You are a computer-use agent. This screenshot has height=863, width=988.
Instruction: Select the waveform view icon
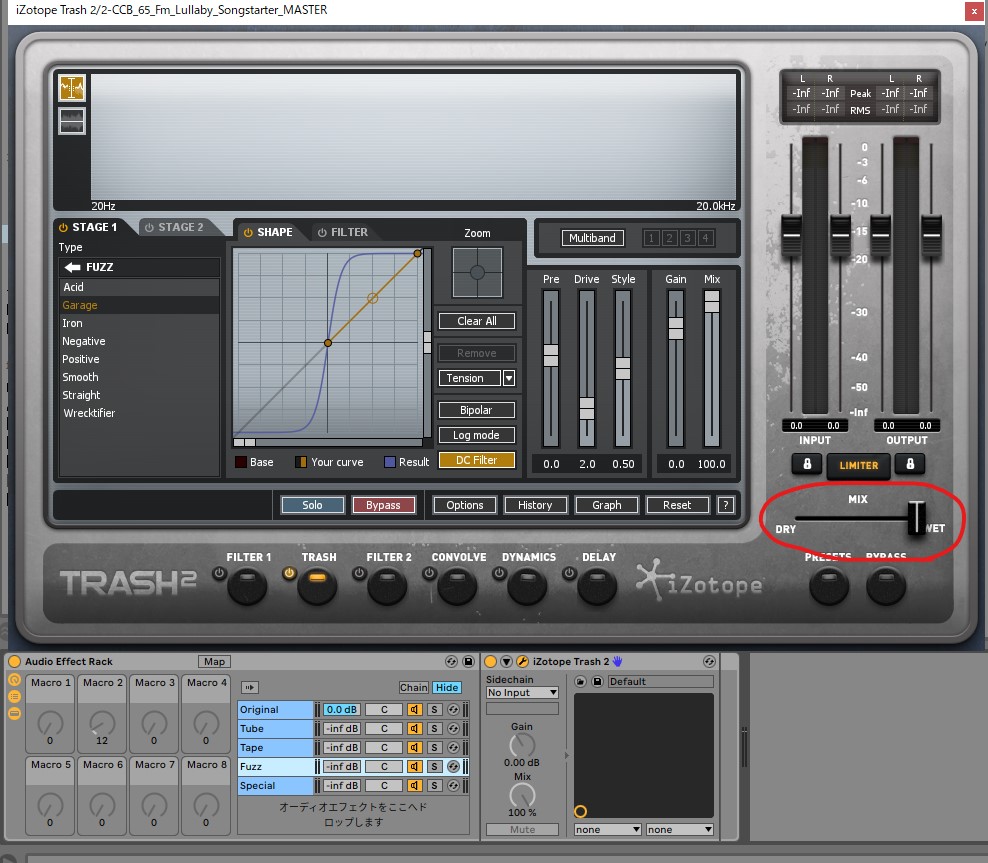click(x=72, y=120)
